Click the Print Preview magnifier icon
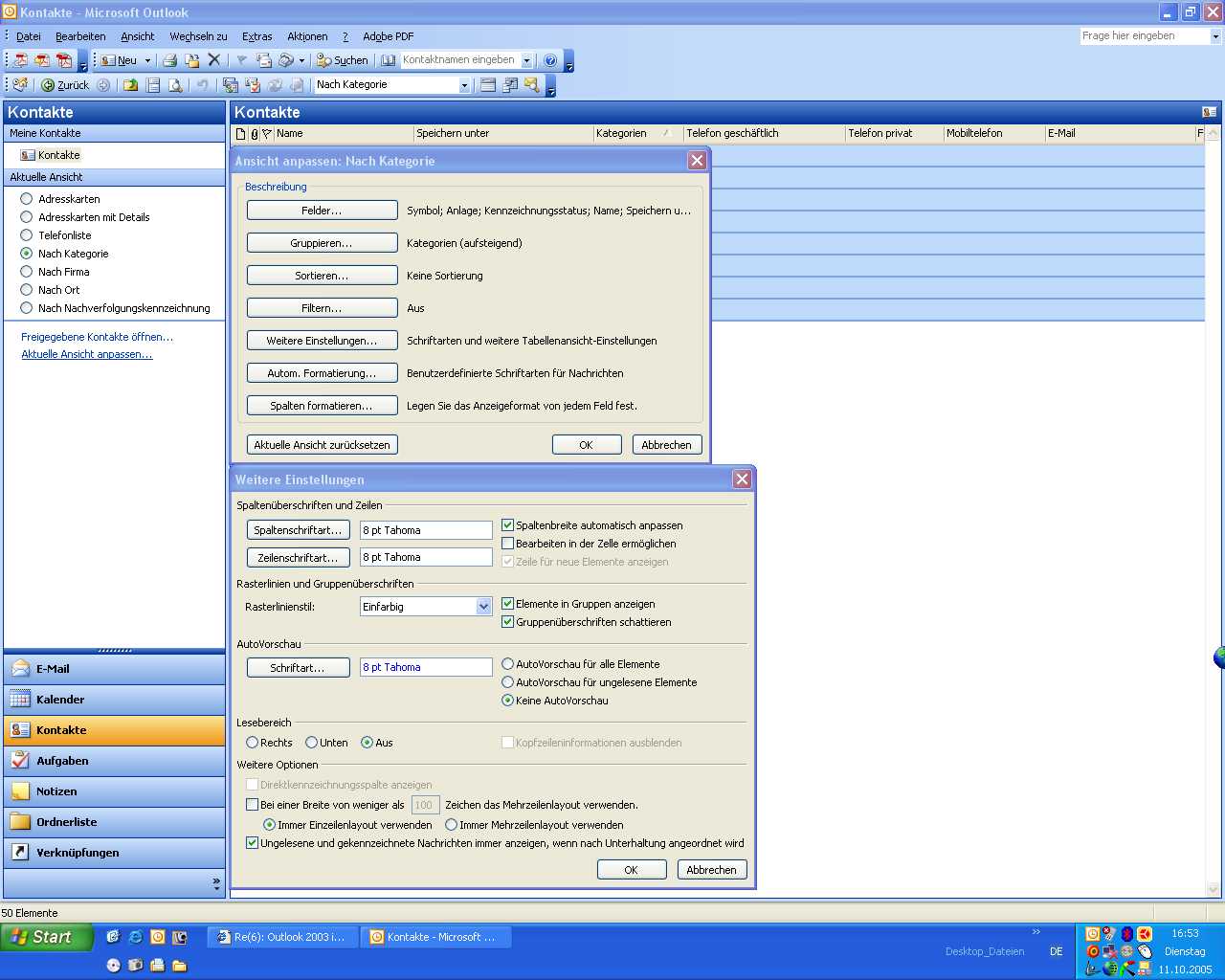This screenshot has width=1225, height=980. pyautogui.click(x=175, y=85)
